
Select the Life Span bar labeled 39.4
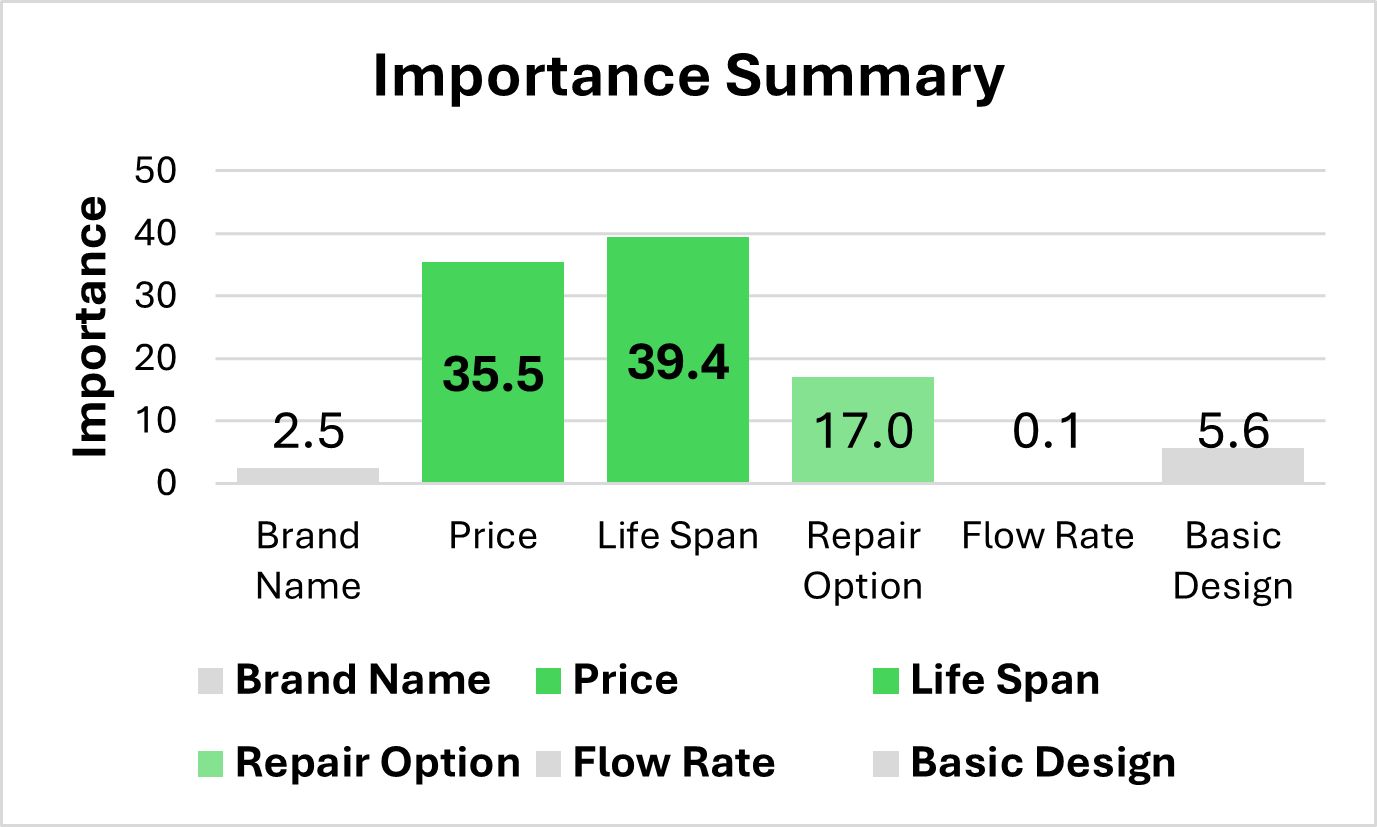pyautogui.click(x=678, y=360)
